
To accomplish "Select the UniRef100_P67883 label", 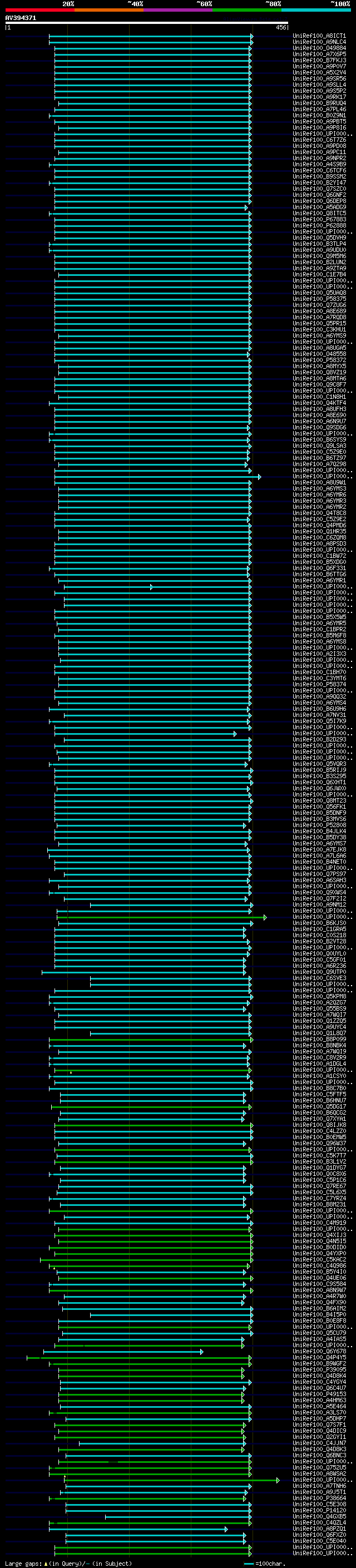I will click(319, 219).
